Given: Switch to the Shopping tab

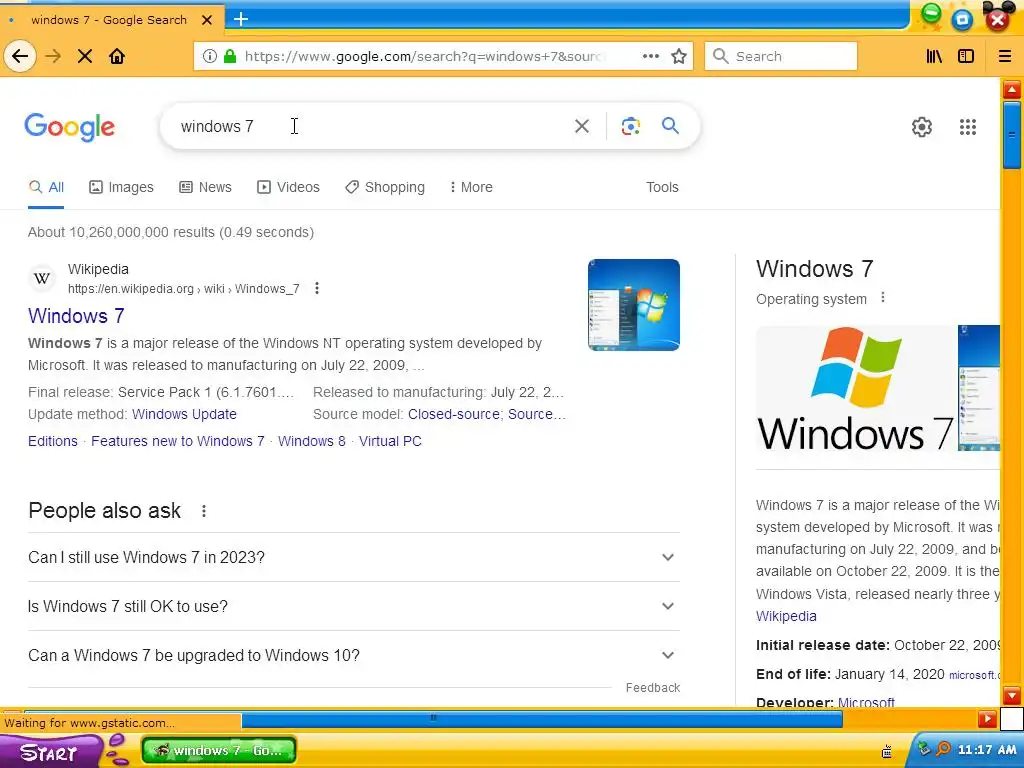Looking at the screenshot, I should [385, 187].
